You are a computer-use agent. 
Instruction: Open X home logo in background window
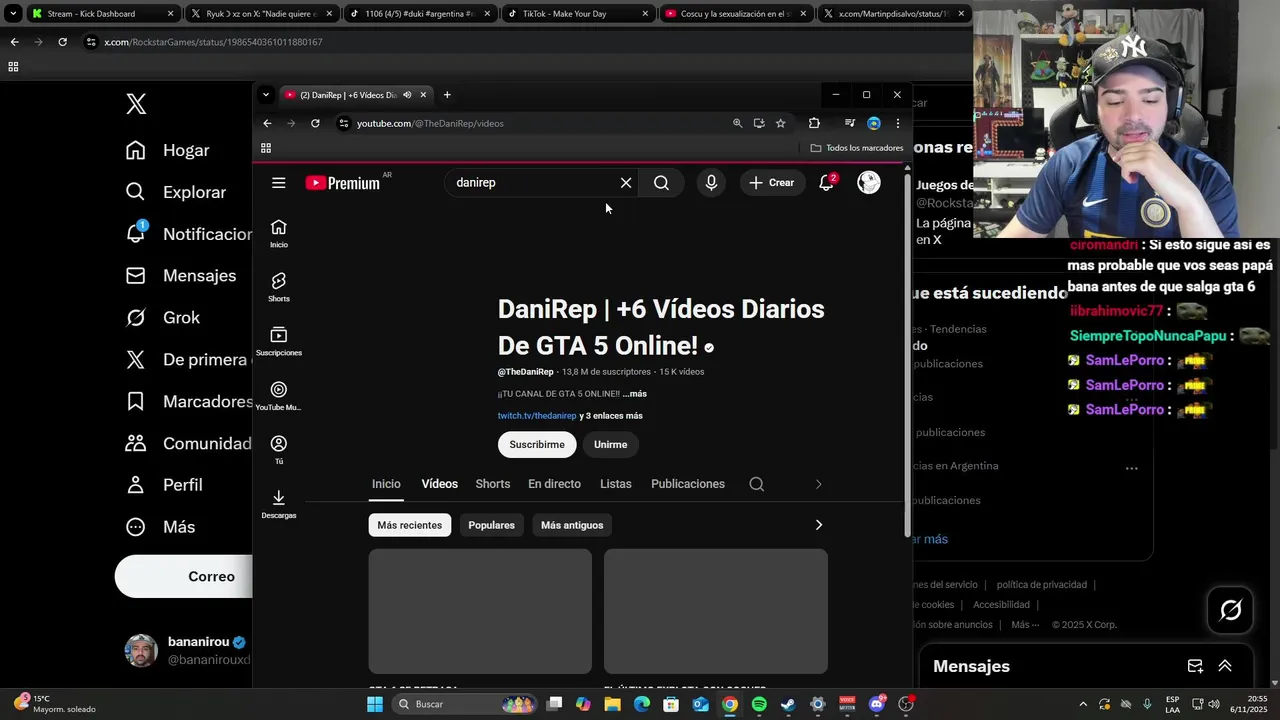(136, 104)
